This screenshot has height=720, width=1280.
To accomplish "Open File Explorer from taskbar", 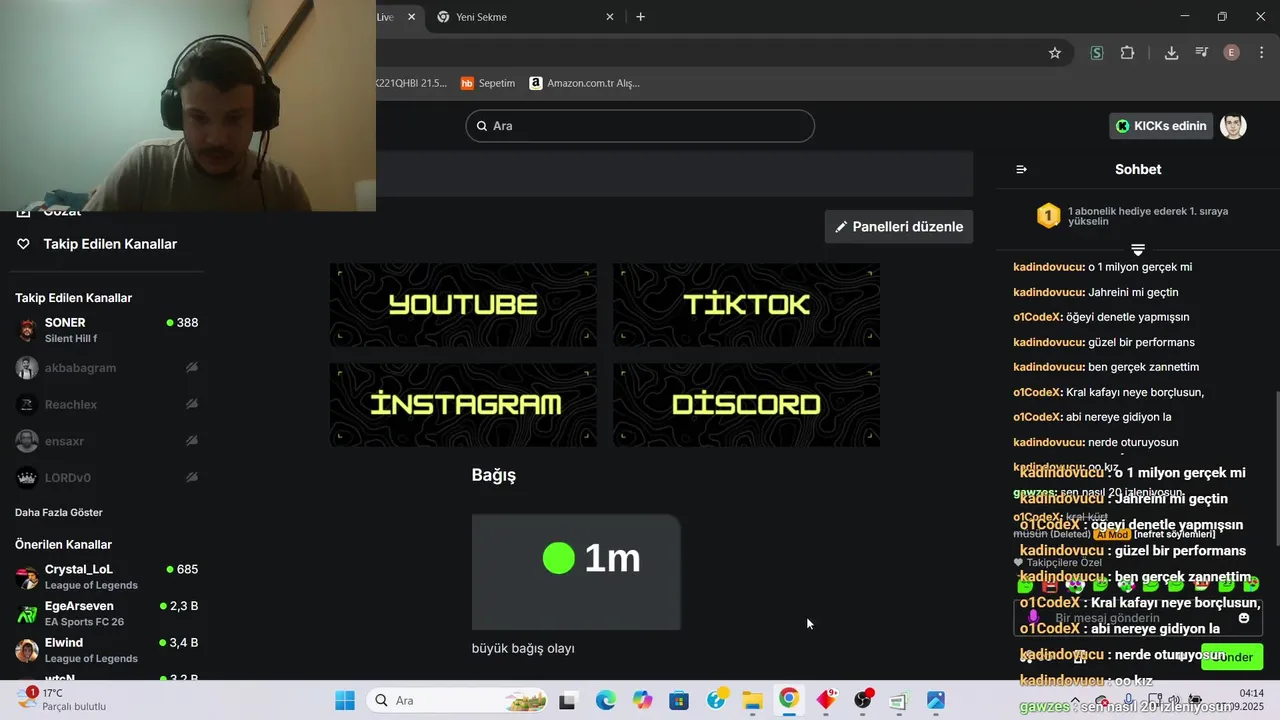I will click(x=752, y=700).
